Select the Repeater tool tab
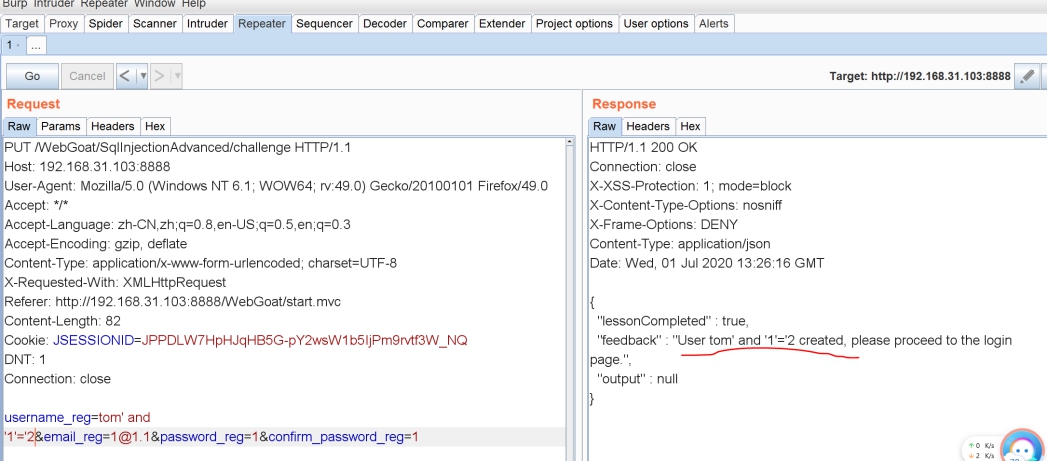This screenshot has width=1048, height=462. (x=262, y=23)
